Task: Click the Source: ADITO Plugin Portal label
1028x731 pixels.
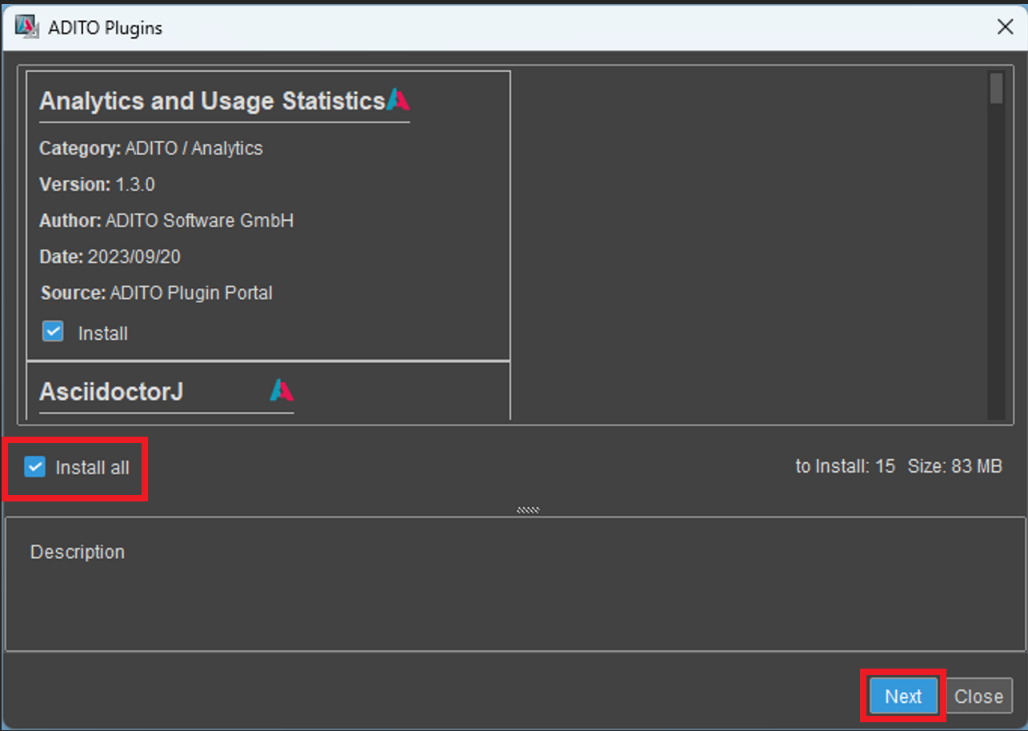Action: [x=150, y=292]
